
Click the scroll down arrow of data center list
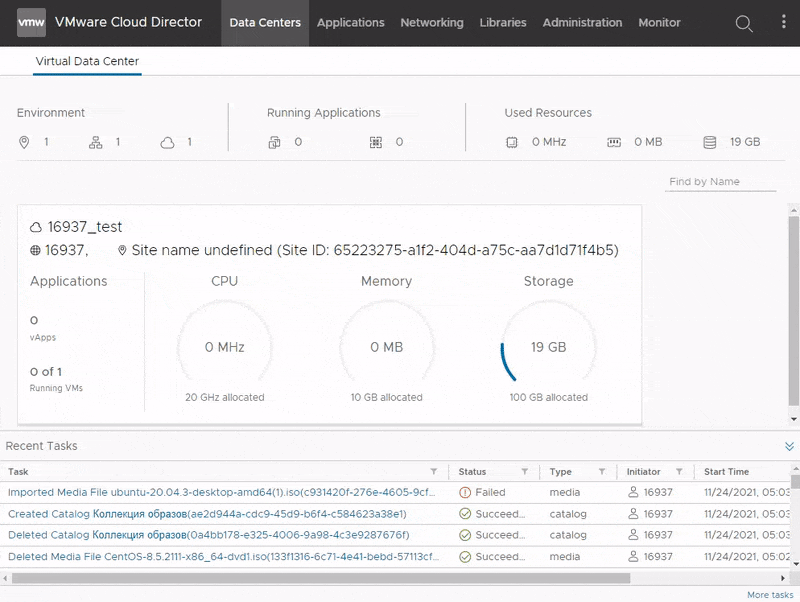794,419
